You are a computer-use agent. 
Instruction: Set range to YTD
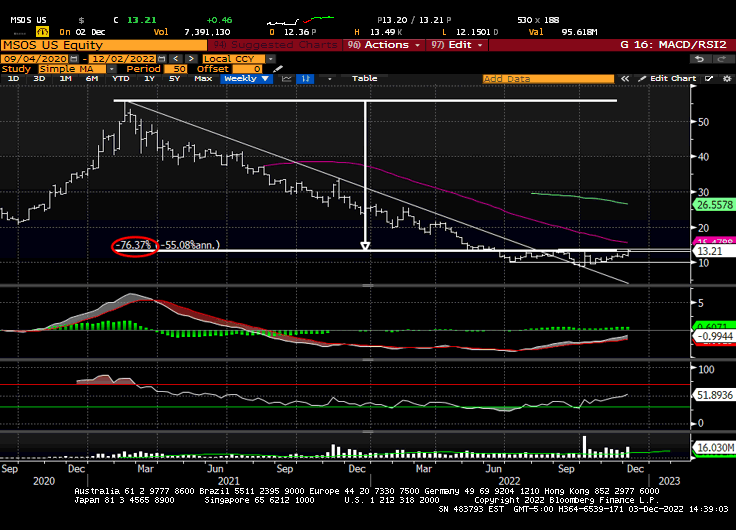tap(121, 78)
